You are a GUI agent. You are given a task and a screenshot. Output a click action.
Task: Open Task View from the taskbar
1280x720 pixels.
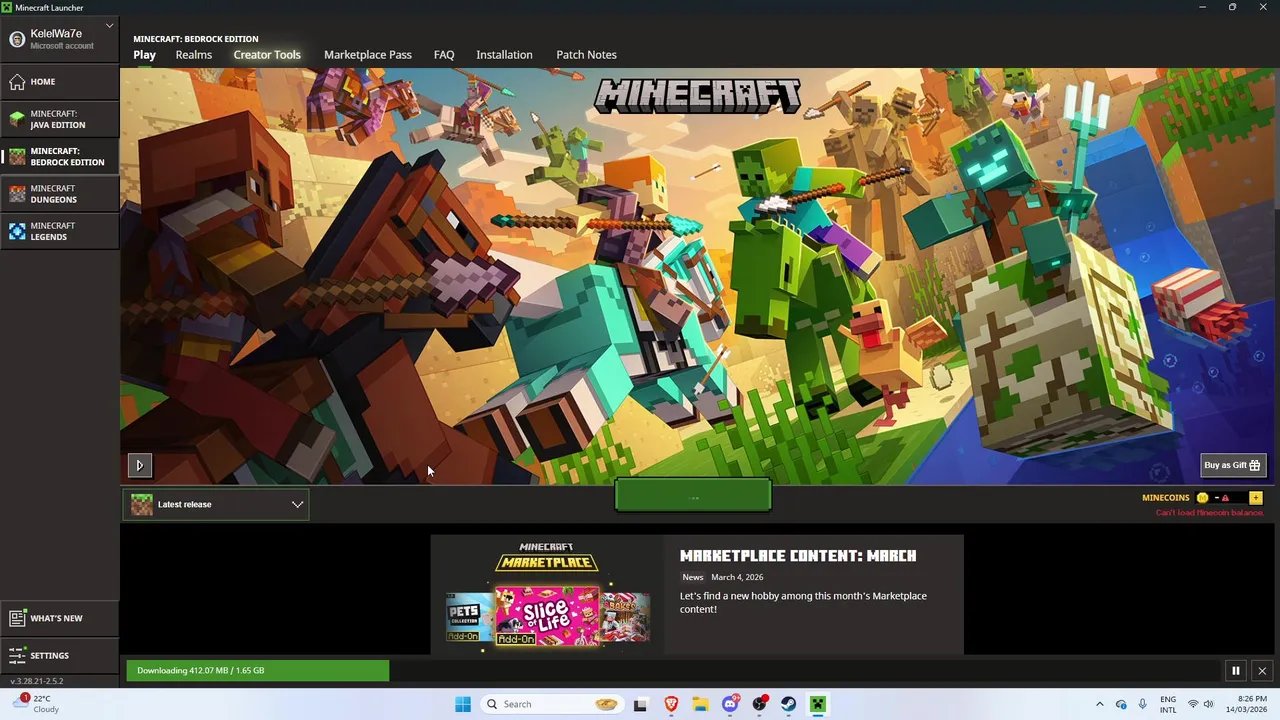(x=641, y=704)
